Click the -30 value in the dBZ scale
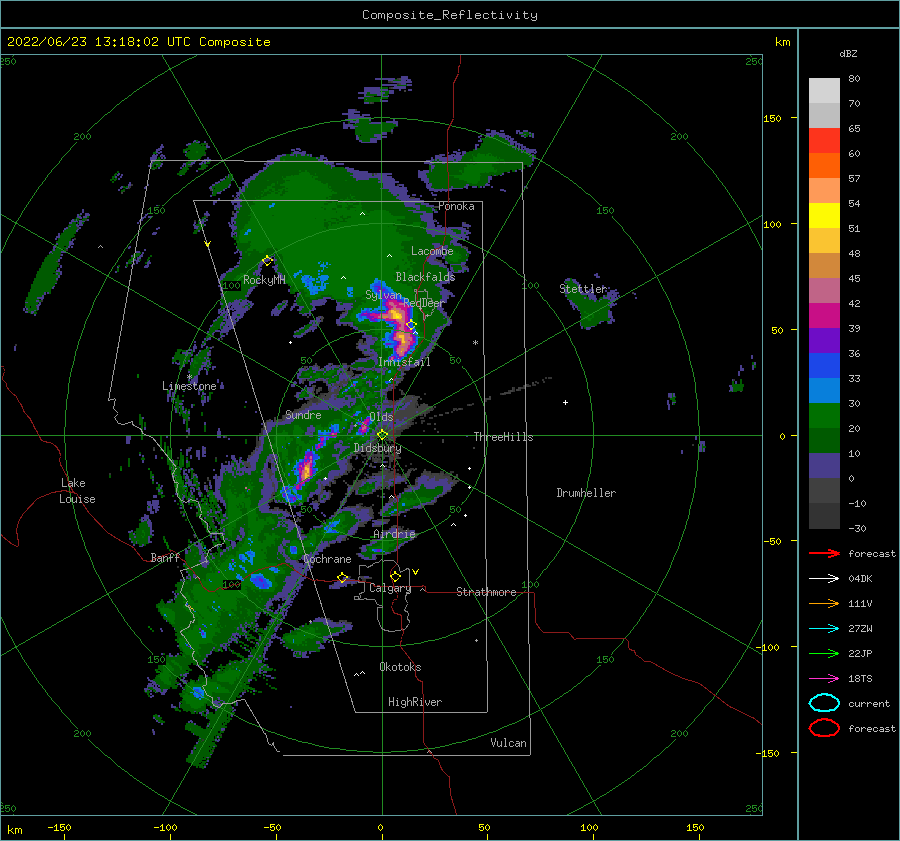900x841 pixels. (x=857, y=529)
